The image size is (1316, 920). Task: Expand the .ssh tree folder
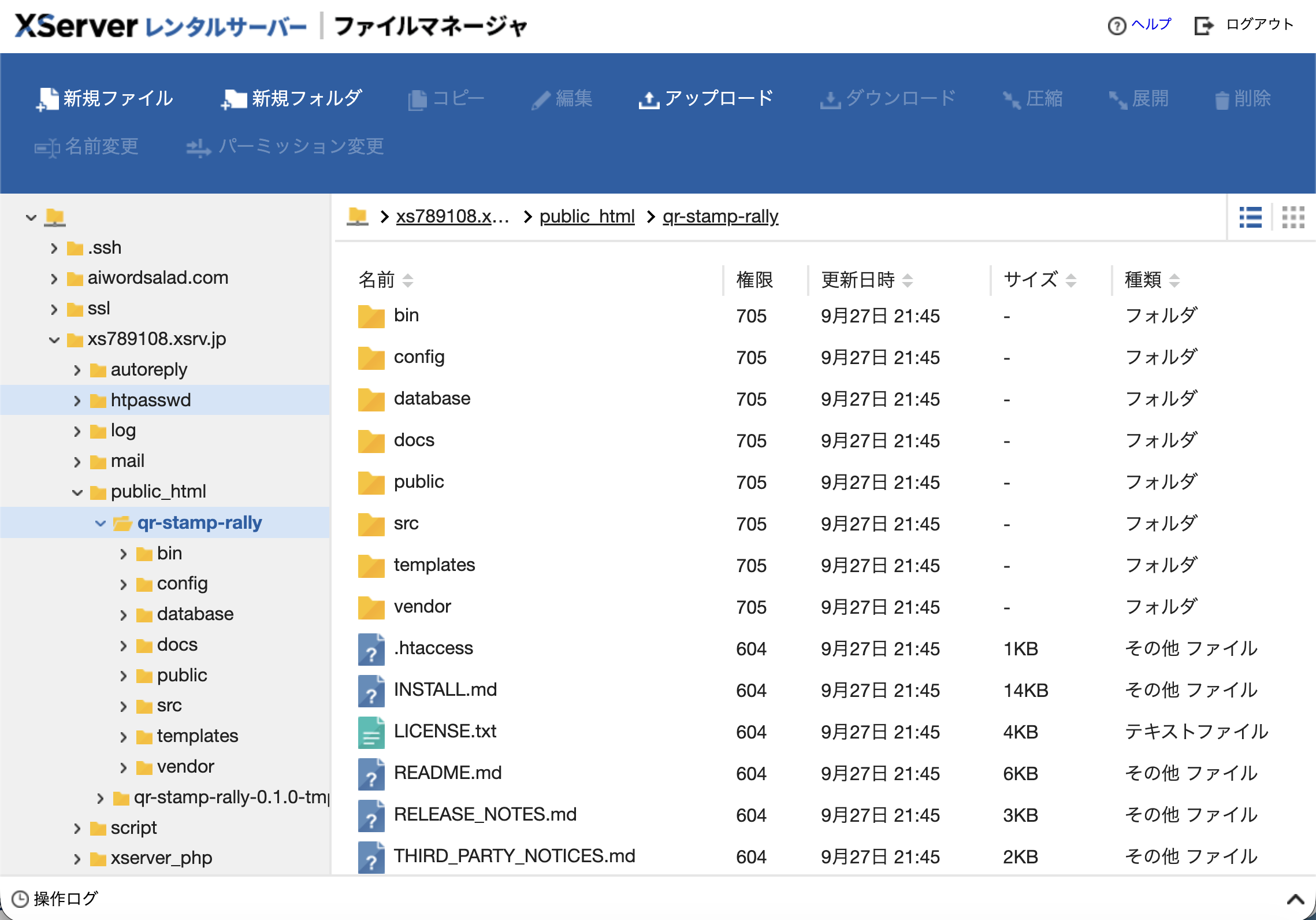coord(54,248)
